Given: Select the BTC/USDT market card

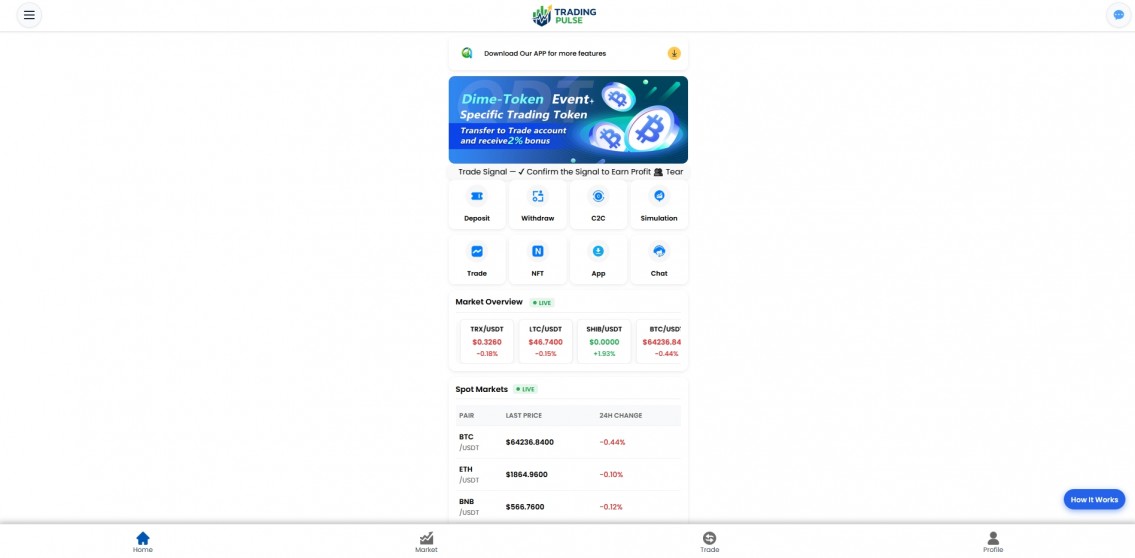Looking at the screenshot, I should (659, 342).
